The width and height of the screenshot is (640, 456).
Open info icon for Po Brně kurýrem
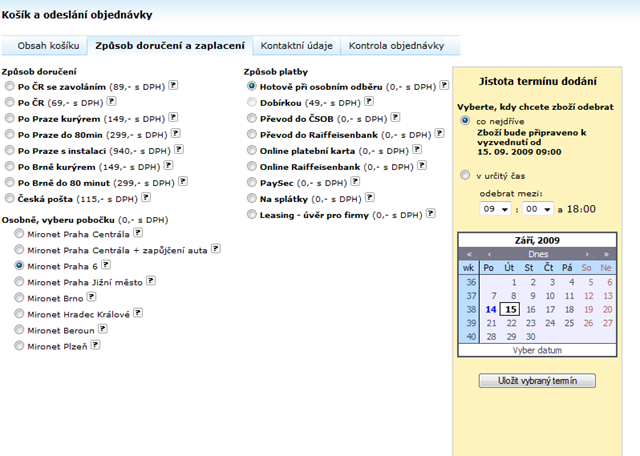coord(169,165)
